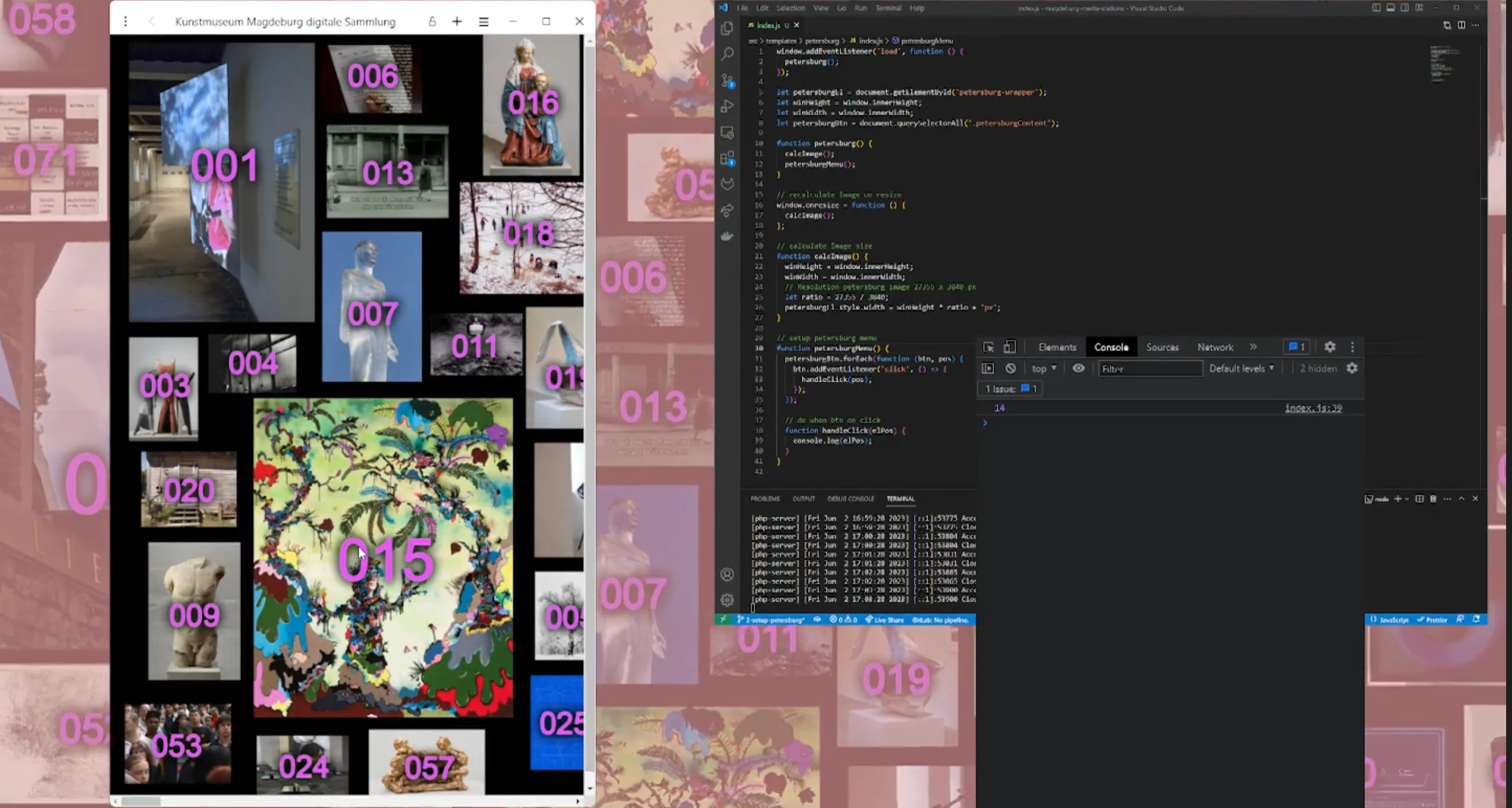Open the terminal launch profile dropdown arrow
The image size is (1512, 808).
point(1407,499)
